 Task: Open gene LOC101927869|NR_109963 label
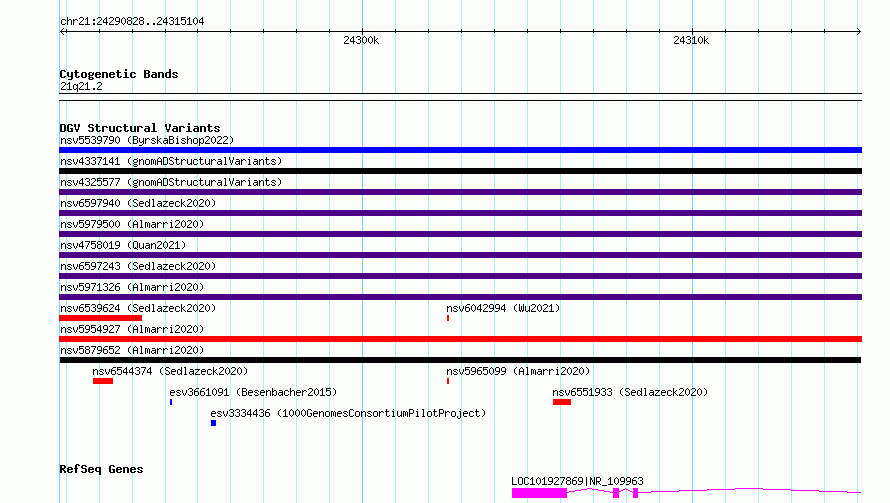(x=577, y=481)
